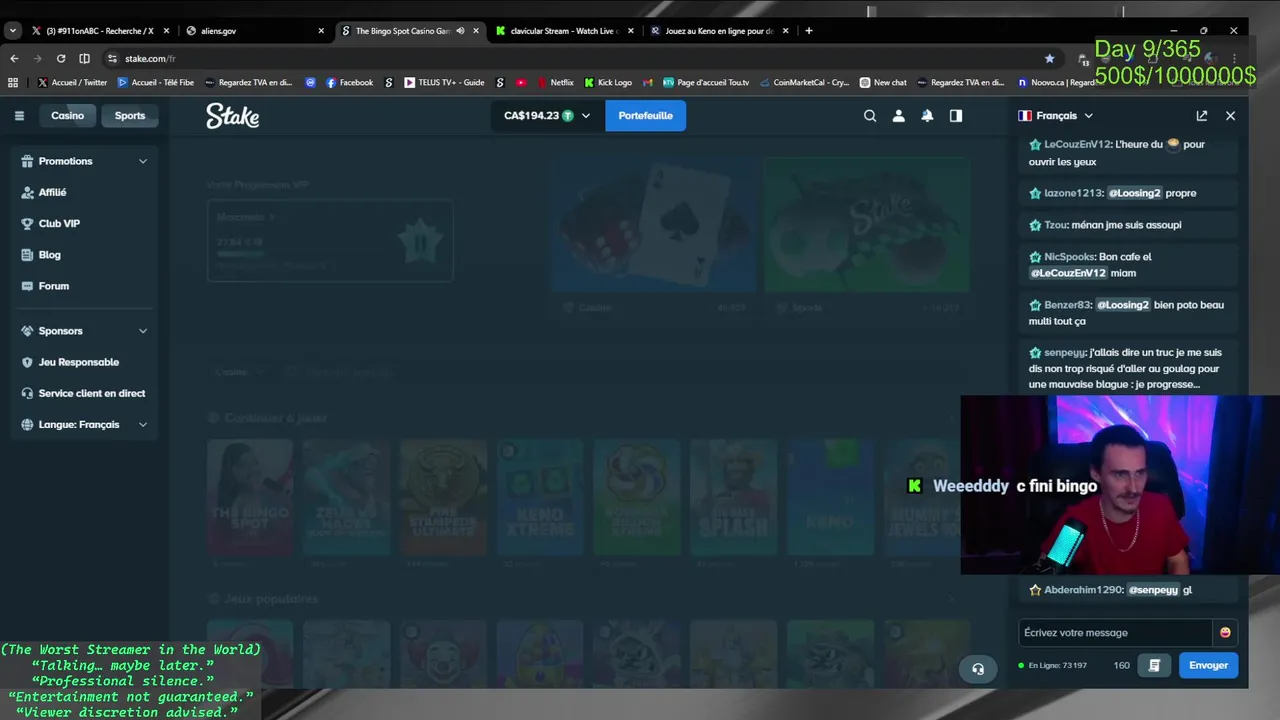
Task: Click username LeCouzEnV12 in chat
Action: (1075, 144)
